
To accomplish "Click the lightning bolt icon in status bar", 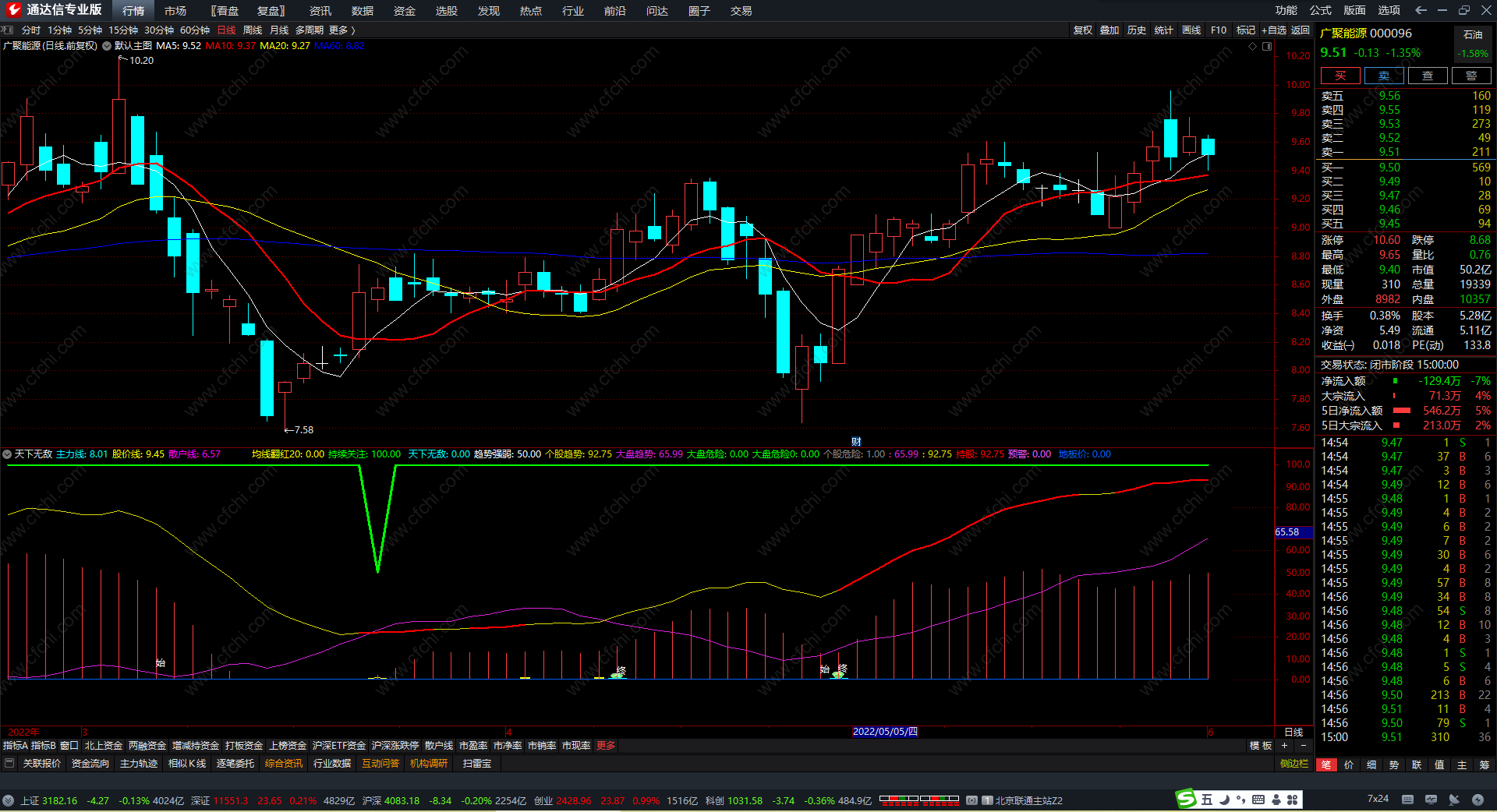I will 1478,800.
